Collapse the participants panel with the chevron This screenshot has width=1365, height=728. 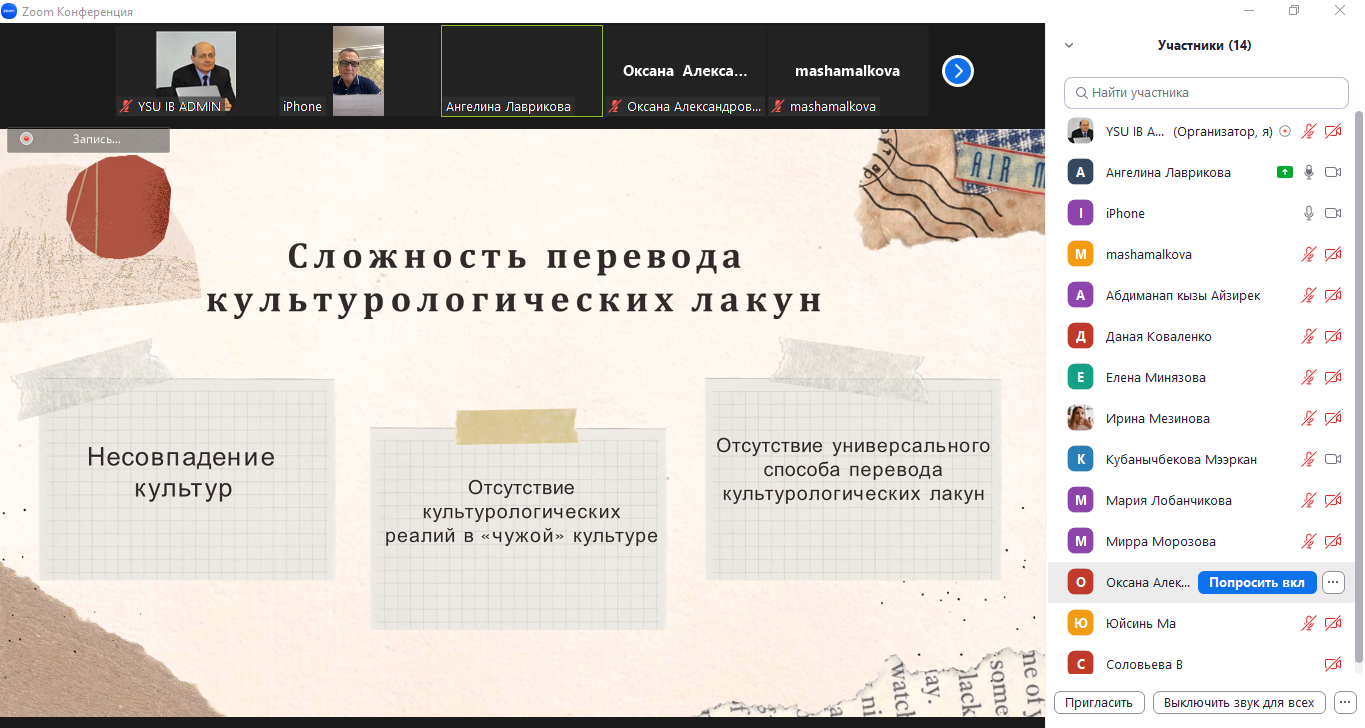point(1069,45)
